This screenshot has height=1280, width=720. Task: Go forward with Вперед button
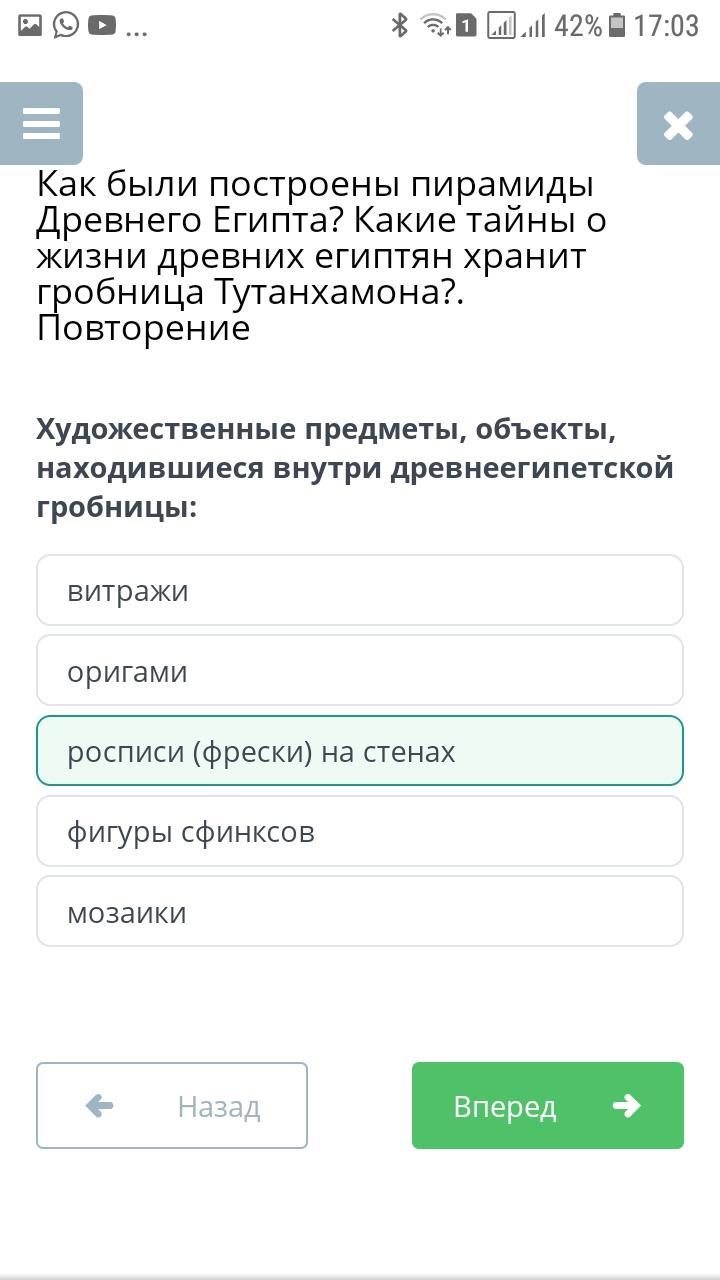pos(548,1106)
